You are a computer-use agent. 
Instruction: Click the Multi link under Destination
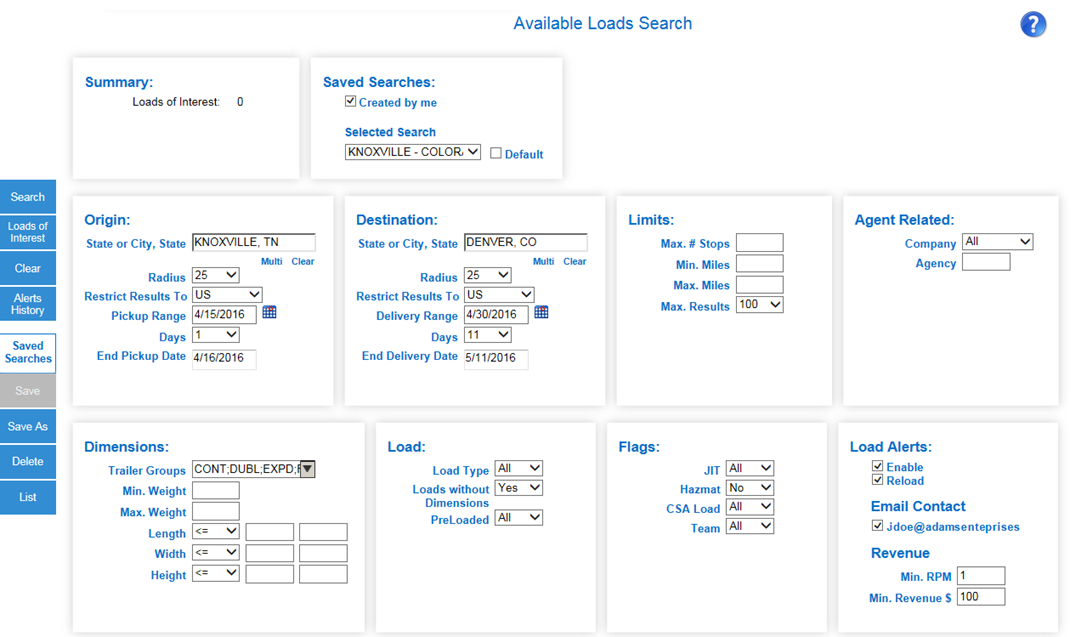click(543, 261)
